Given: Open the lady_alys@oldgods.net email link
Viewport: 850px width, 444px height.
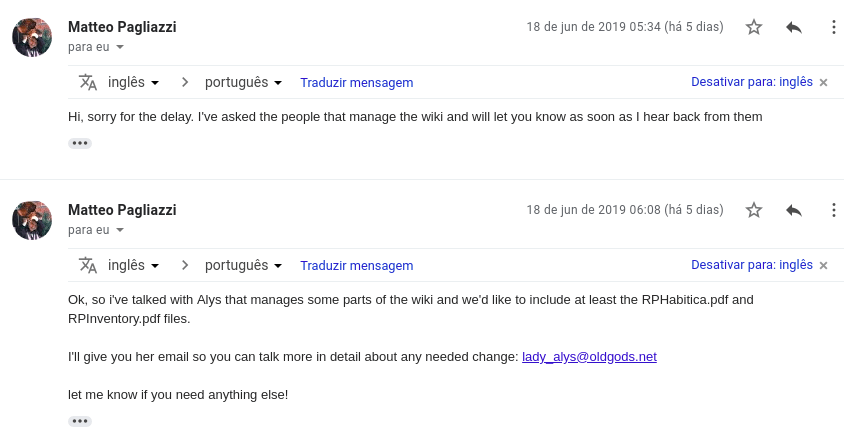Looking at the screenshot, I should click(589, 357).
